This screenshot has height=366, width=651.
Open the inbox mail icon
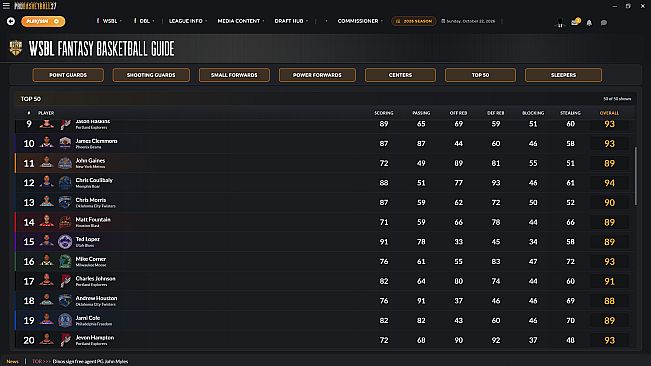(x=575, y=22)
